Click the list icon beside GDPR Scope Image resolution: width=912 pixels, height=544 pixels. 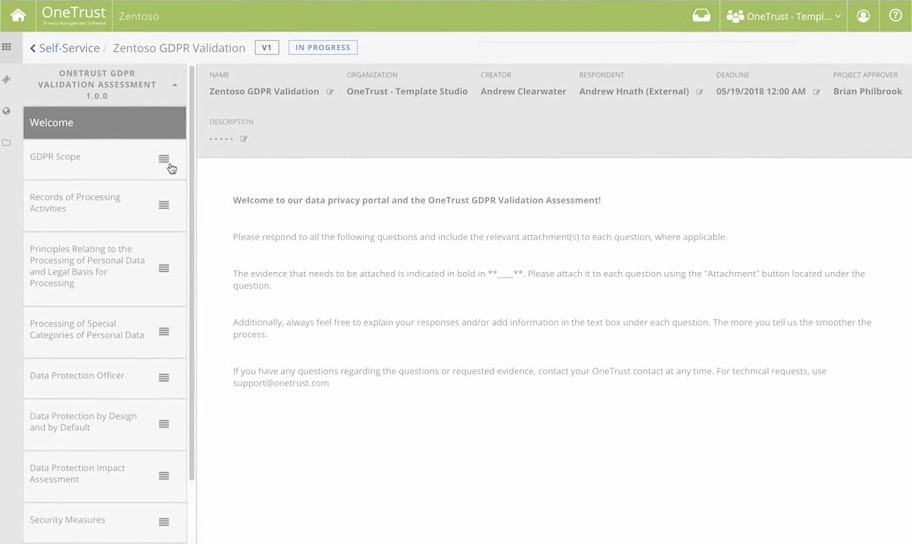coord(164,158)
